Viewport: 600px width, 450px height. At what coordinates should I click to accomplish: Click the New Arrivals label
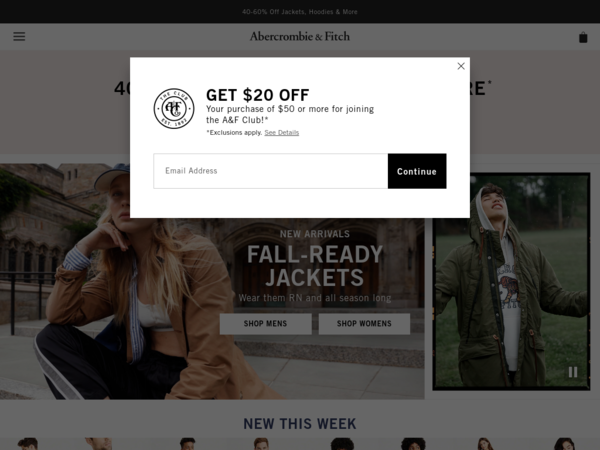pos(315,234)
